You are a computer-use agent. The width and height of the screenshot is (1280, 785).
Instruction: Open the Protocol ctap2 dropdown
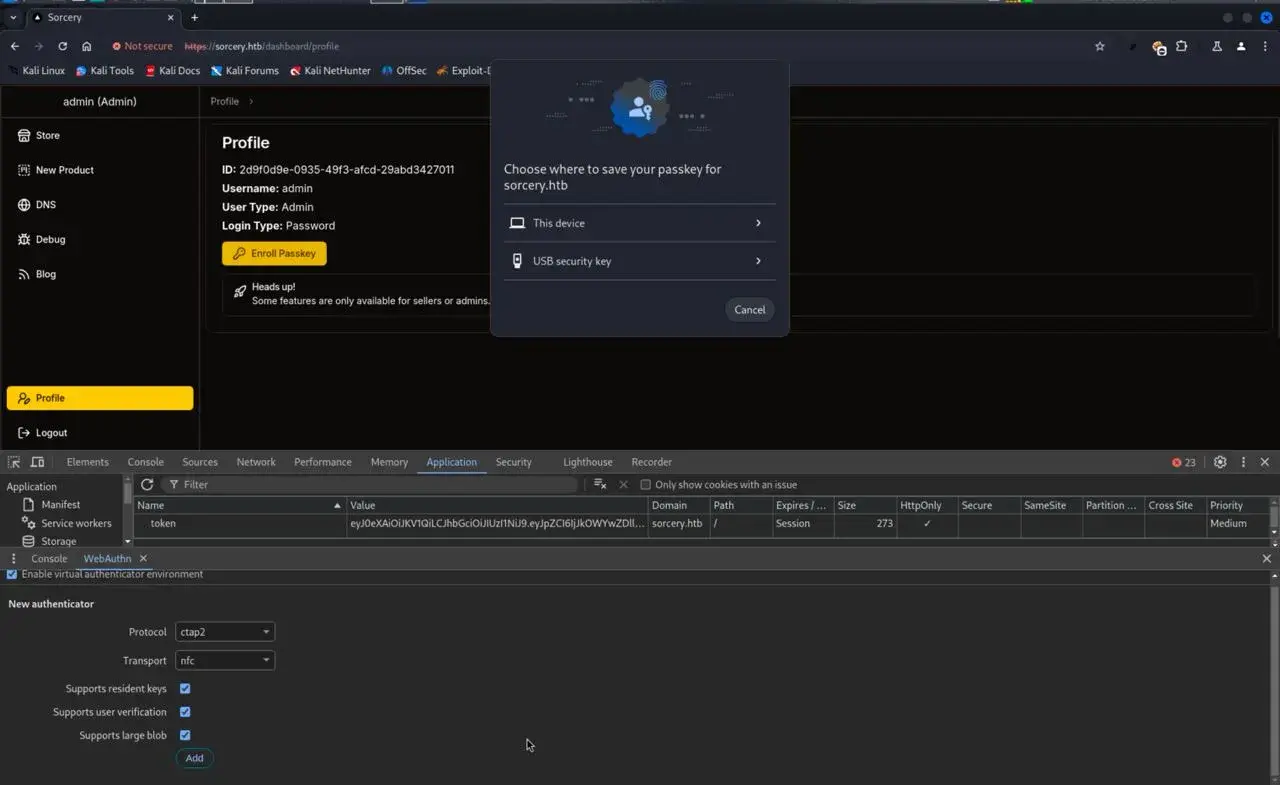(225, 632)
